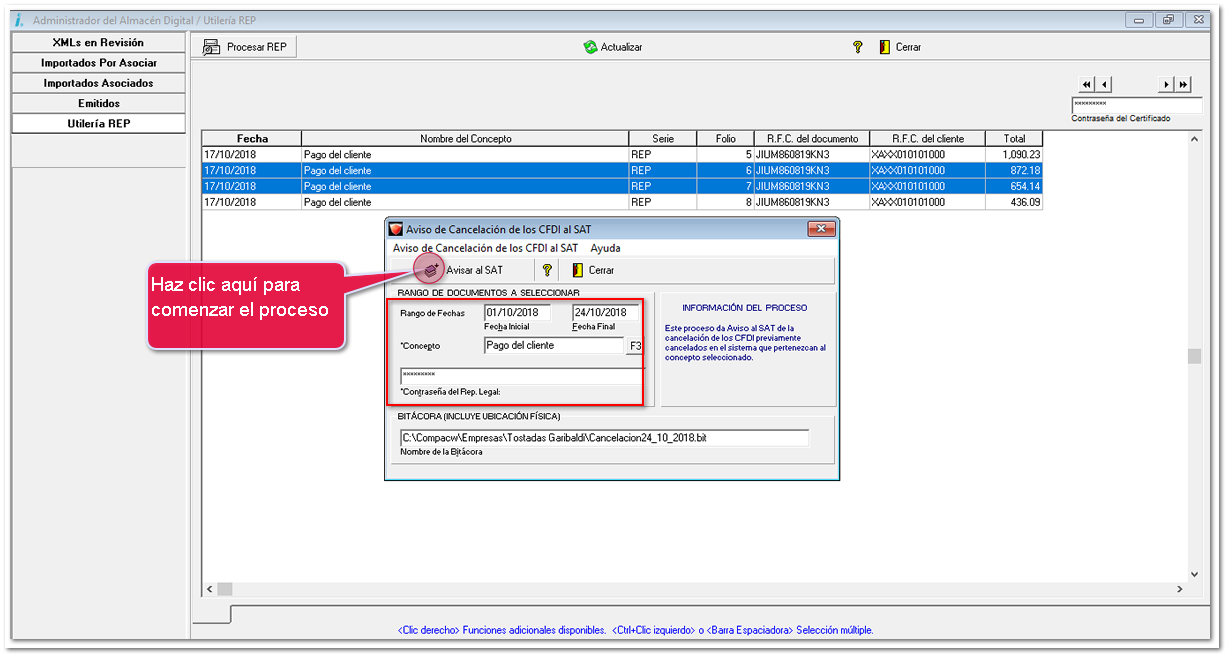Click the Procesar REP toolbar icon
The height and width of the screenshot is (657, 1228).
click(x=211, y=47)
